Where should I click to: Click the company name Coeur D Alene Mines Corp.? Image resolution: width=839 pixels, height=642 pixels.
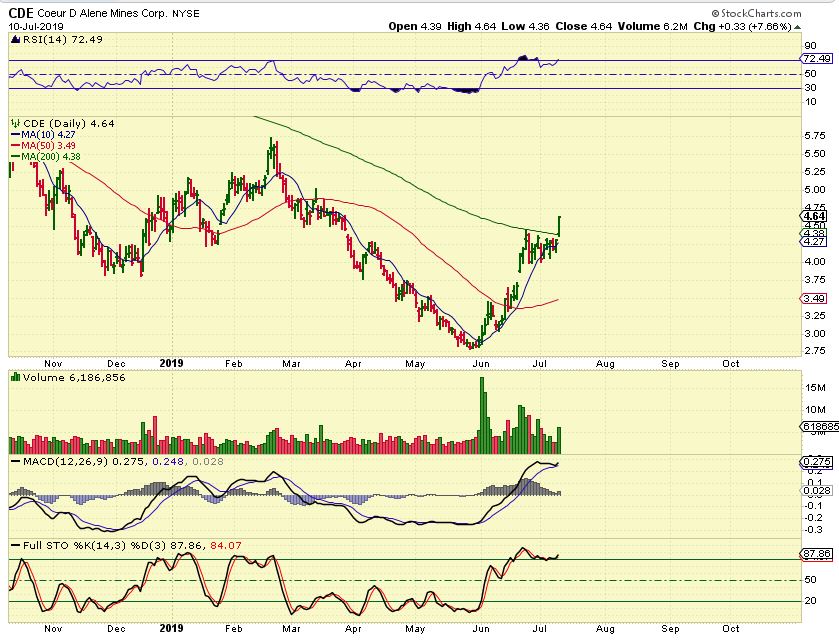pos(102,14)
